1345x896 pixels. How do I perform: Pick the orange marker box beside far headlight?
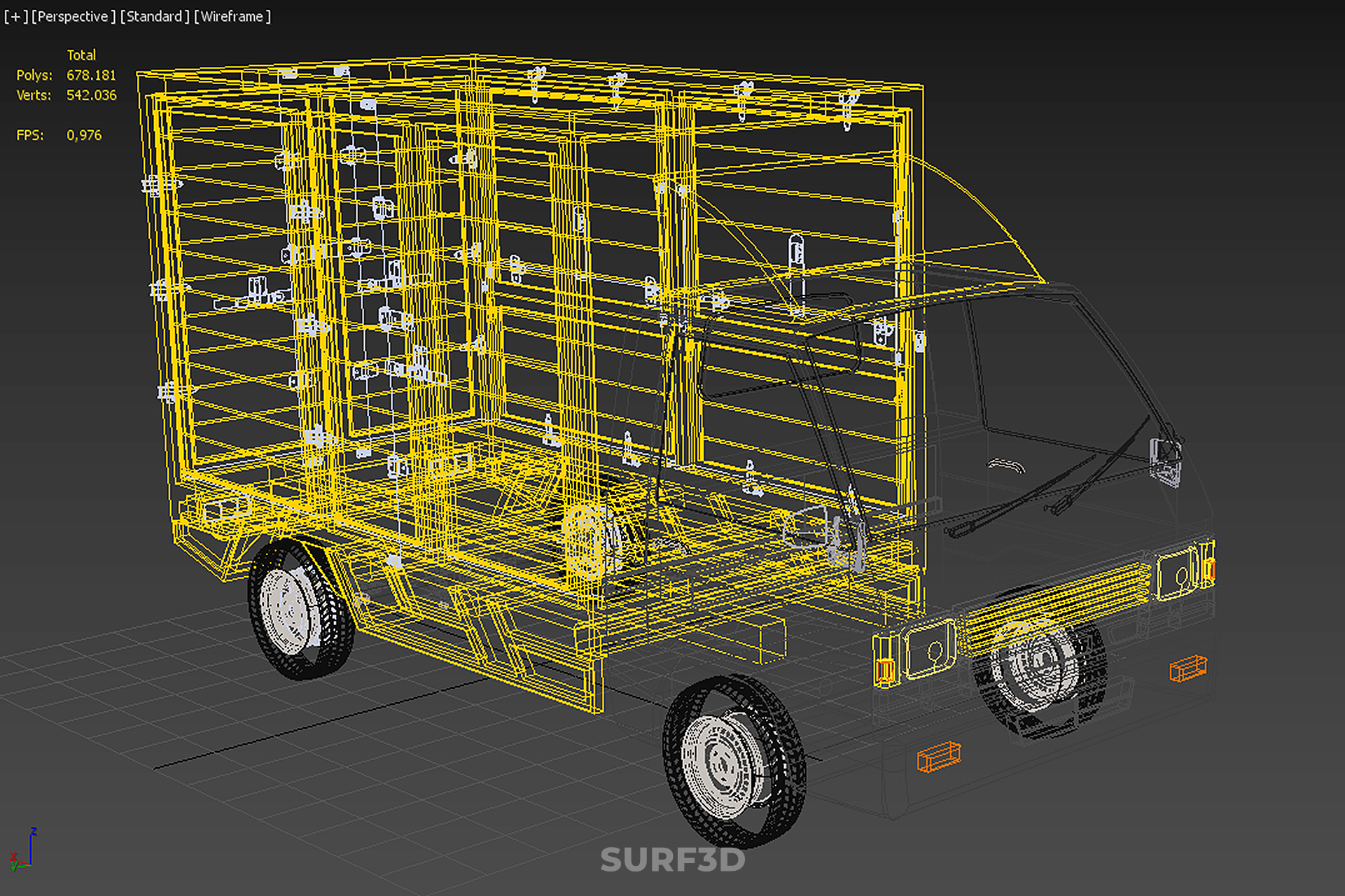coord(1187,668)
